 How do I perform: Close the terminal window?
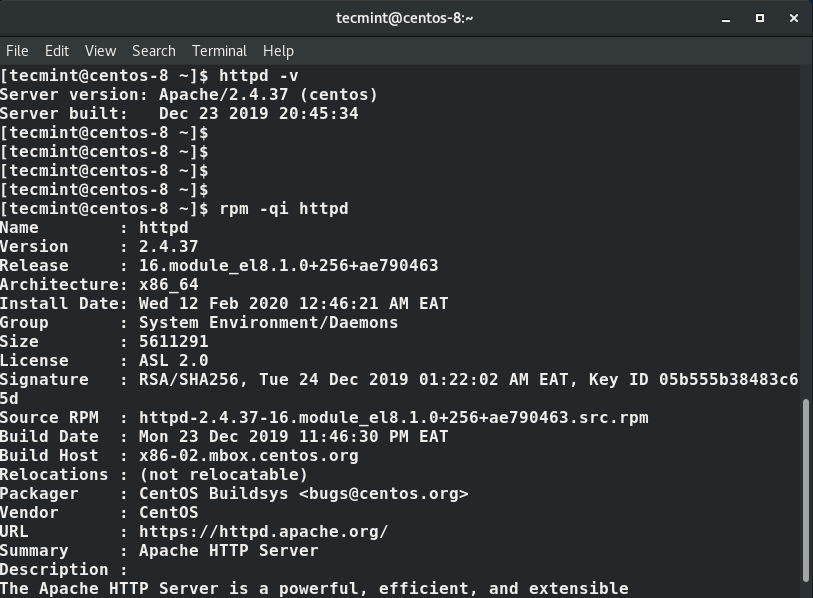point(794,18)
